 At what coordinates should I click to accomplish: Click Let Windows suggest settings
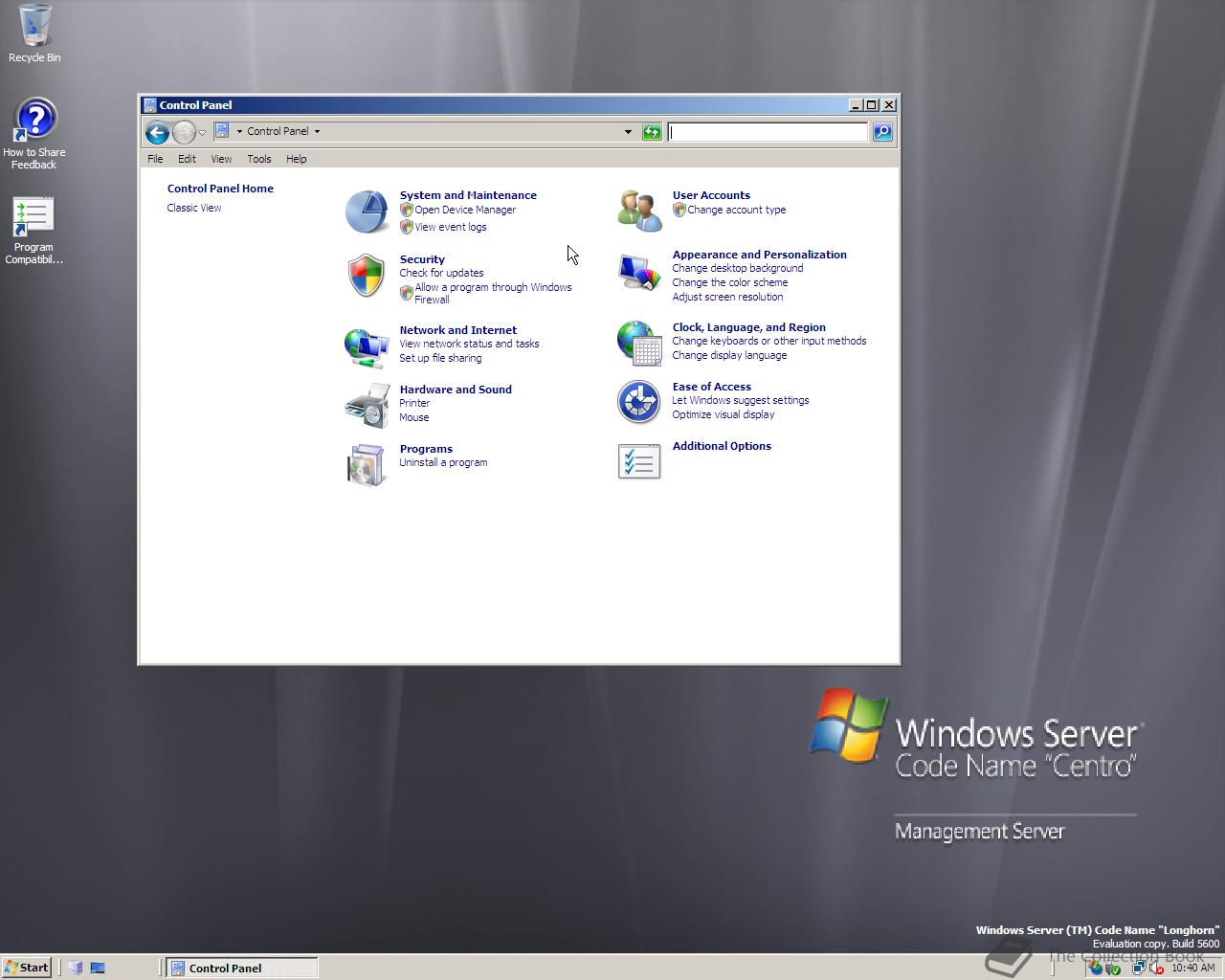coord(740,400)
